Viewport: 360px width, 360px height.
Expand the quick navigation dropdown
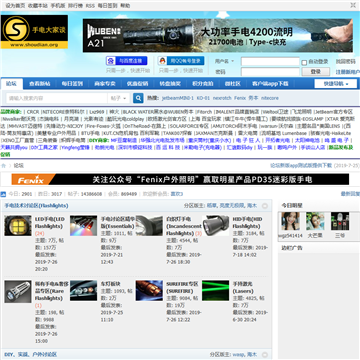pos(335,84)
